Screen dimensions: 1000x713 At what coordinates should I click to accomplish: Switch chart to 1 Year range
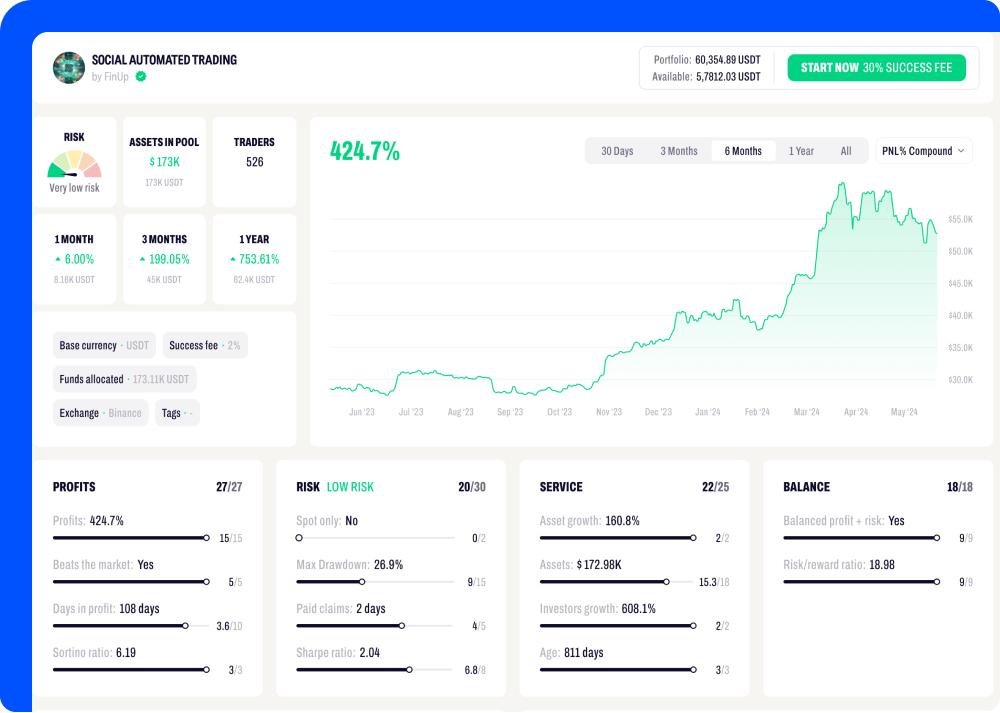coord(801,151)
